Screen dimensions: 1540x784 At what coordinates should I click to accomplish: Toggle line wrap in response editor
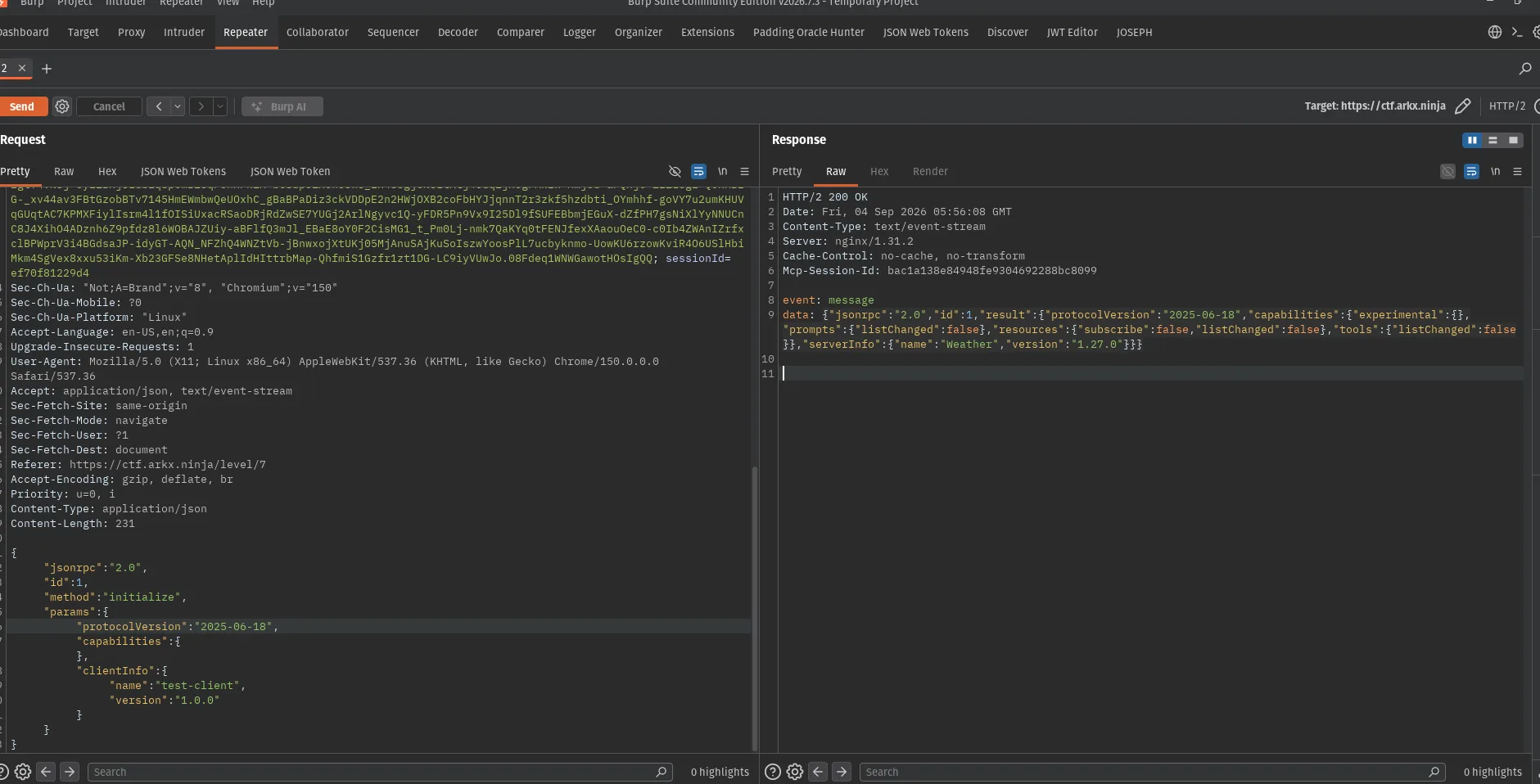(1471, 171)
